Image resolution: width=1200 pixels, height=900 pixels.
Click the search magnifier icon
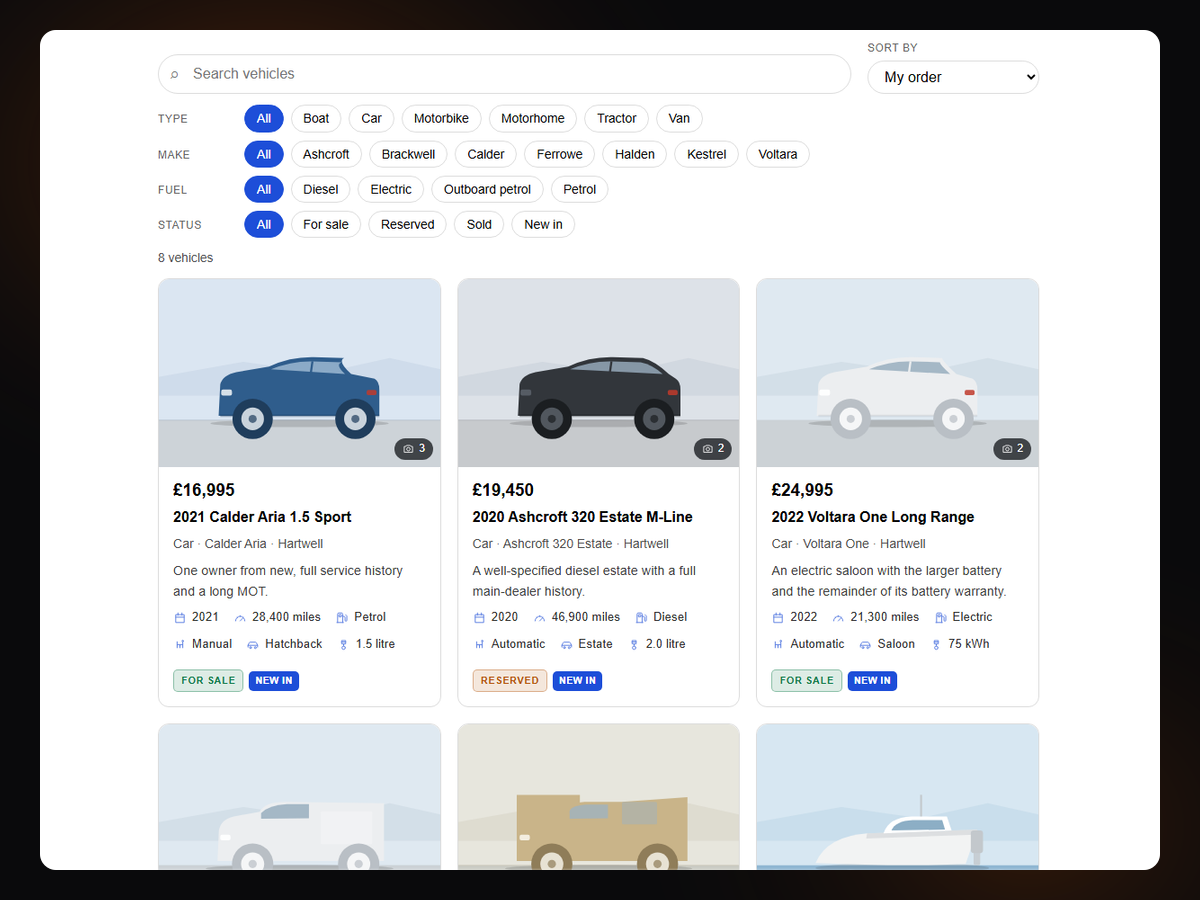click(175, 74)
